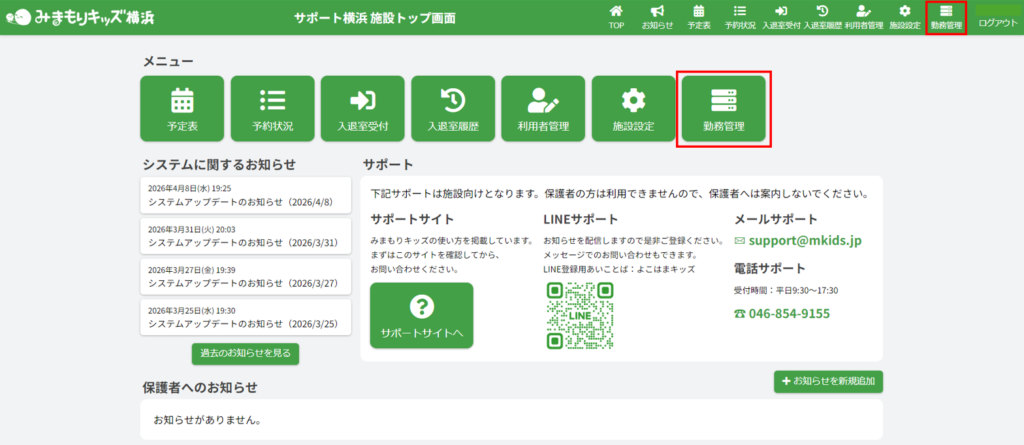Open the 2026/4/8 system update notice
This screenshot has width=1024, height=445.
(245, 195)
